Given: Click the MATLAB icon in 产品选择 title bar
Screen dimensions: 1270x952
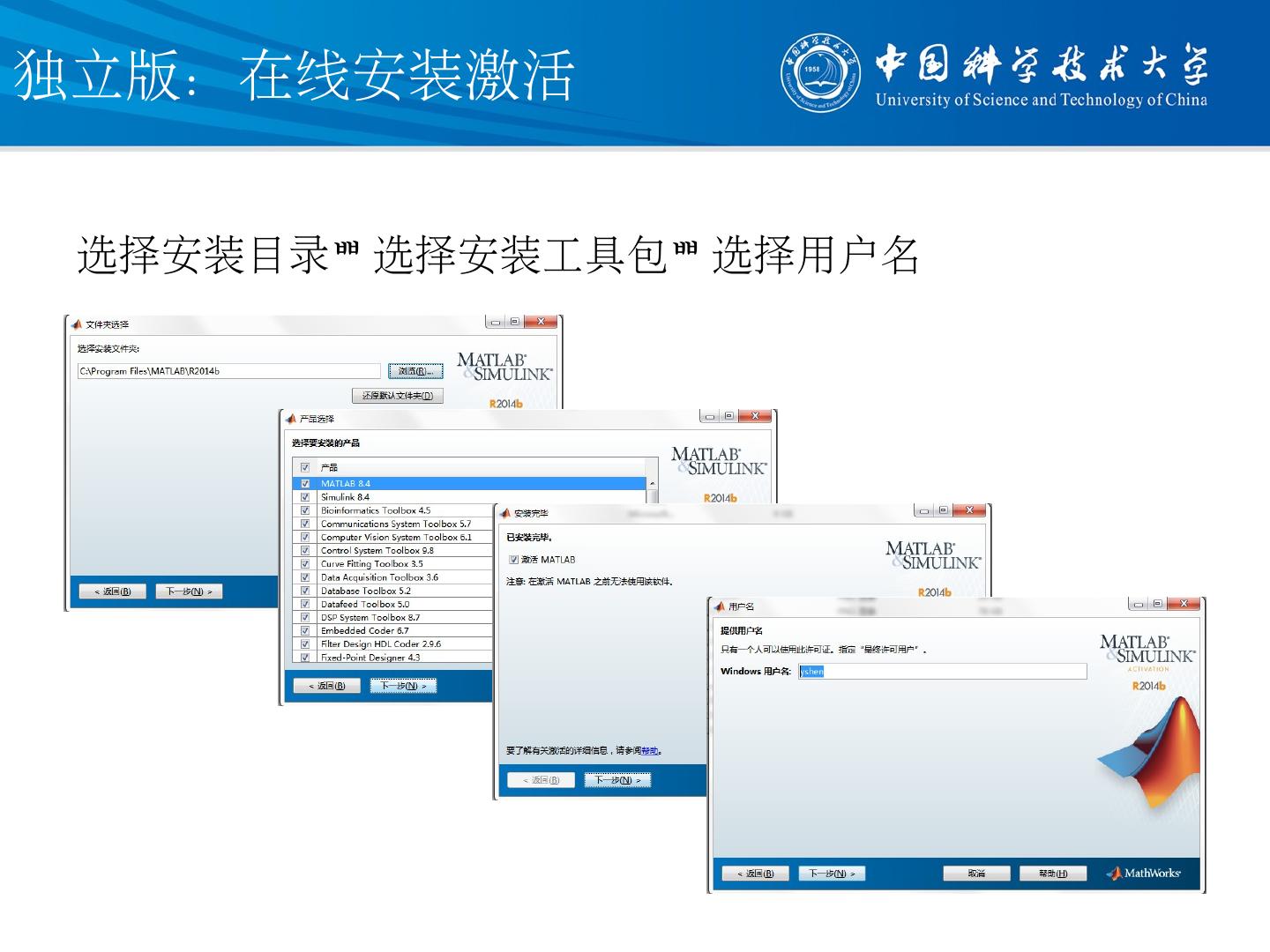Looking at the screenshot, I should 291,419.
